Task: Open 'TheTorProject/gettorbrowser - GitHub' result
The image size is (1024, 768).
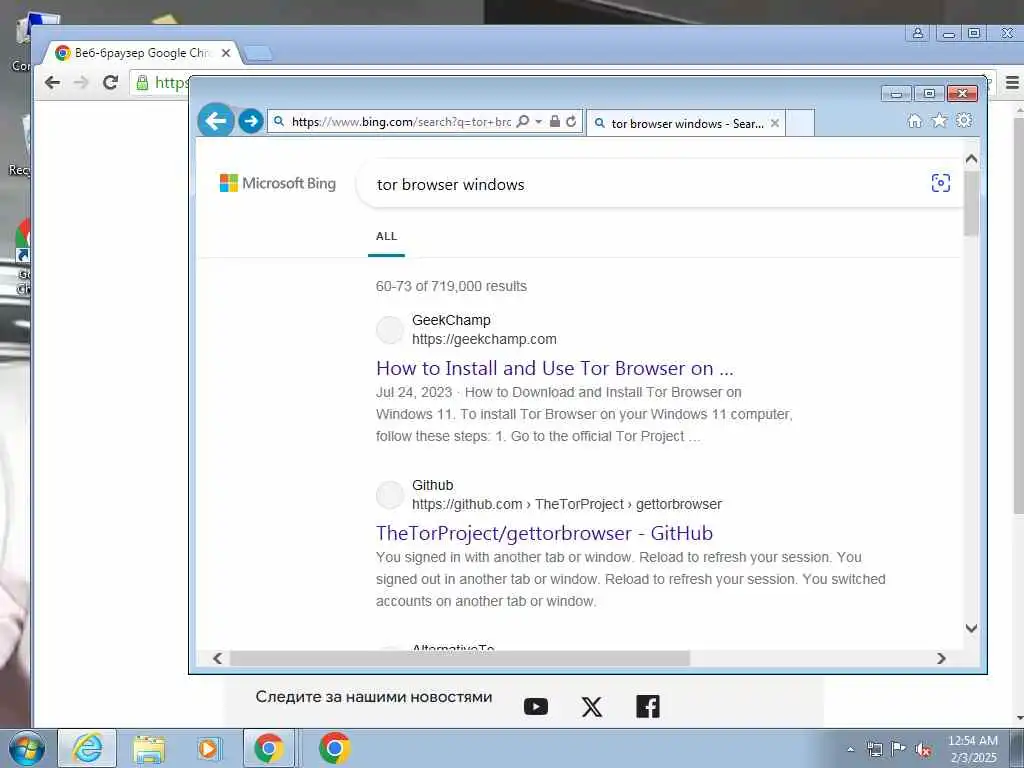Action: pyautogui.click(x=544, y=533)
